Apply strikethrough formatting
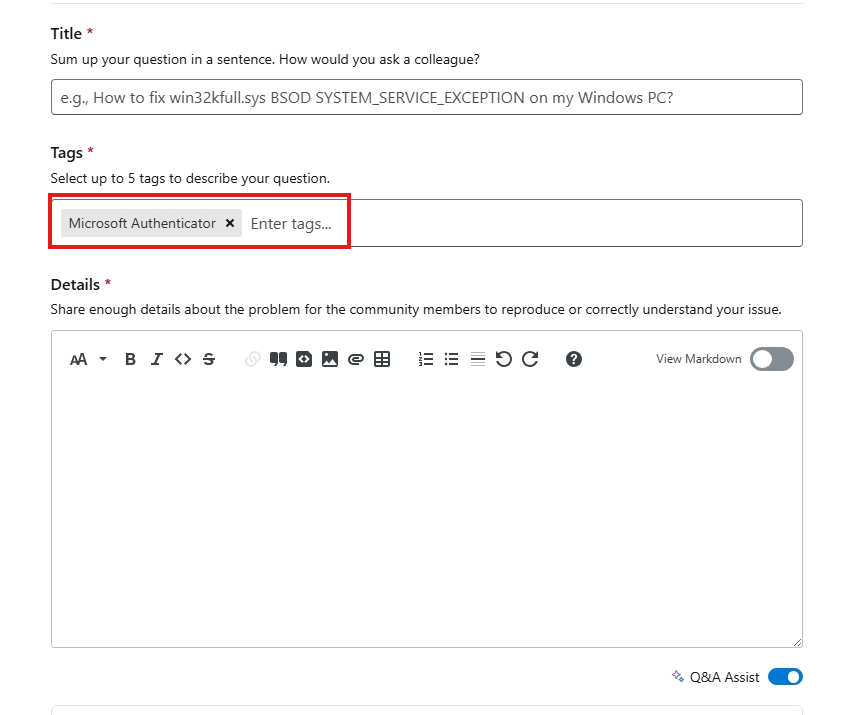This screenshot has width=851, height=715. coord(209,359)
